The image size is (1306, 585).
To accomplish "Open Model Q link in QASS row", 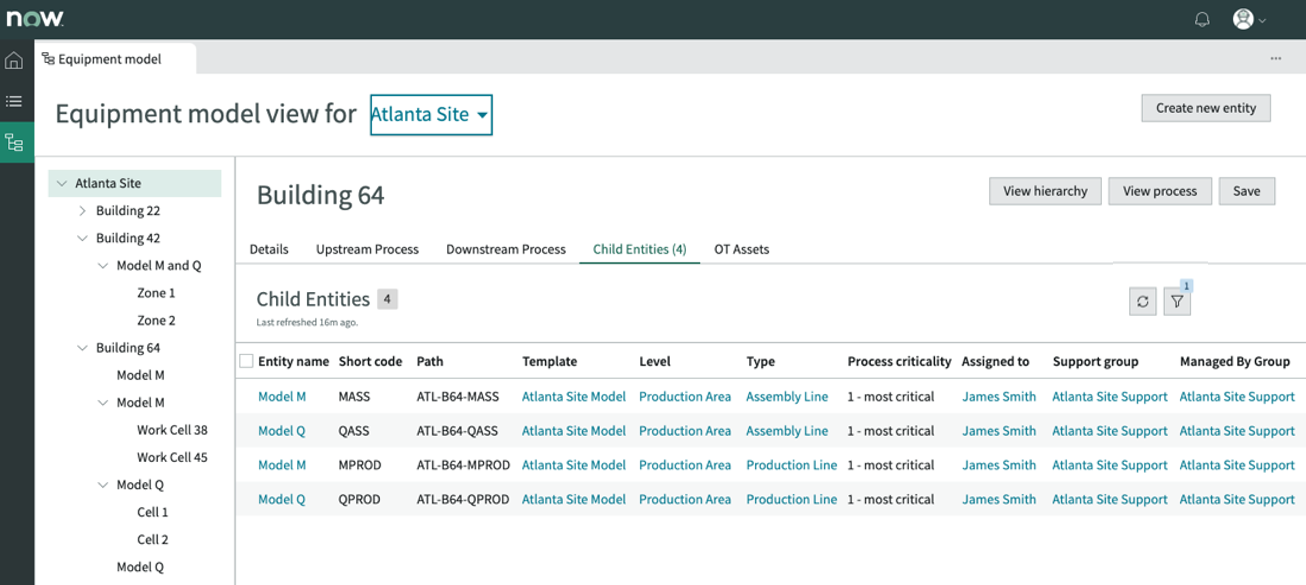I will pos(282,431).
